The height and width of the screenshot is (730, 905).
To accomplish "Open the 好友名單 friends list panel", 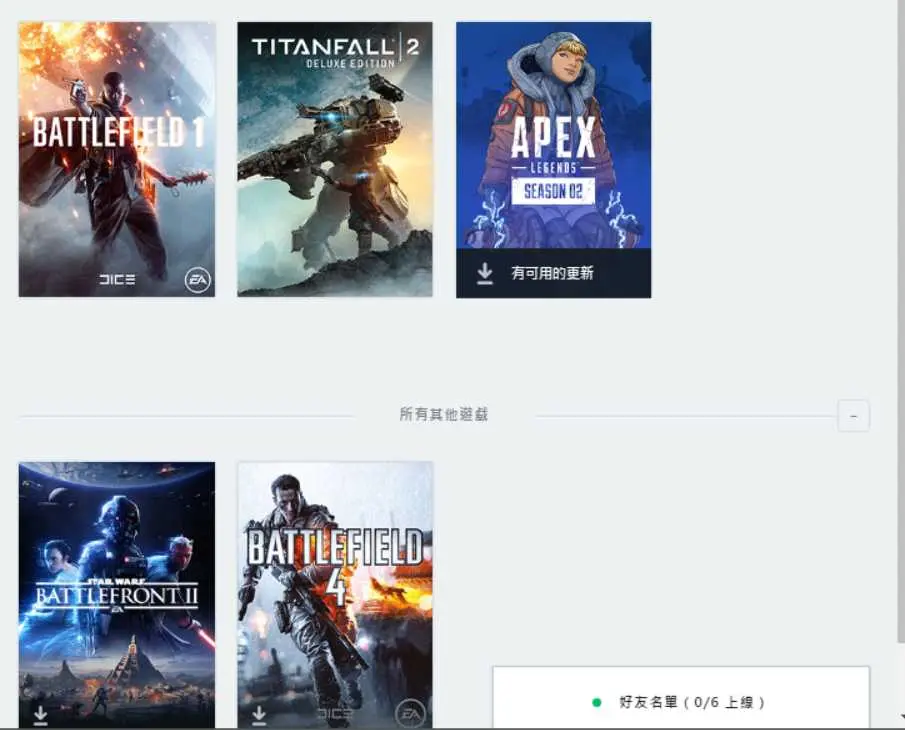I will click(x=681, y=697).
